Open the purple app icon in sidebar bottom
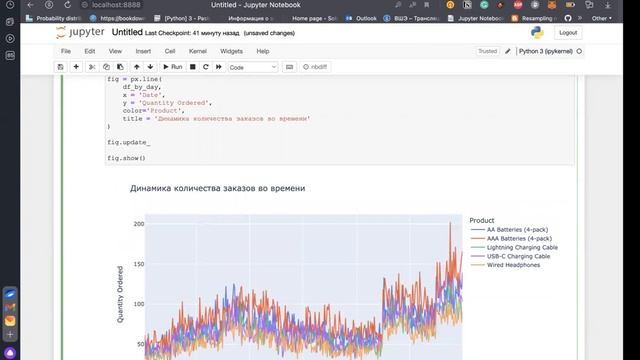The image size is (640, 360). pyautogui.click(x=10, y=352)
